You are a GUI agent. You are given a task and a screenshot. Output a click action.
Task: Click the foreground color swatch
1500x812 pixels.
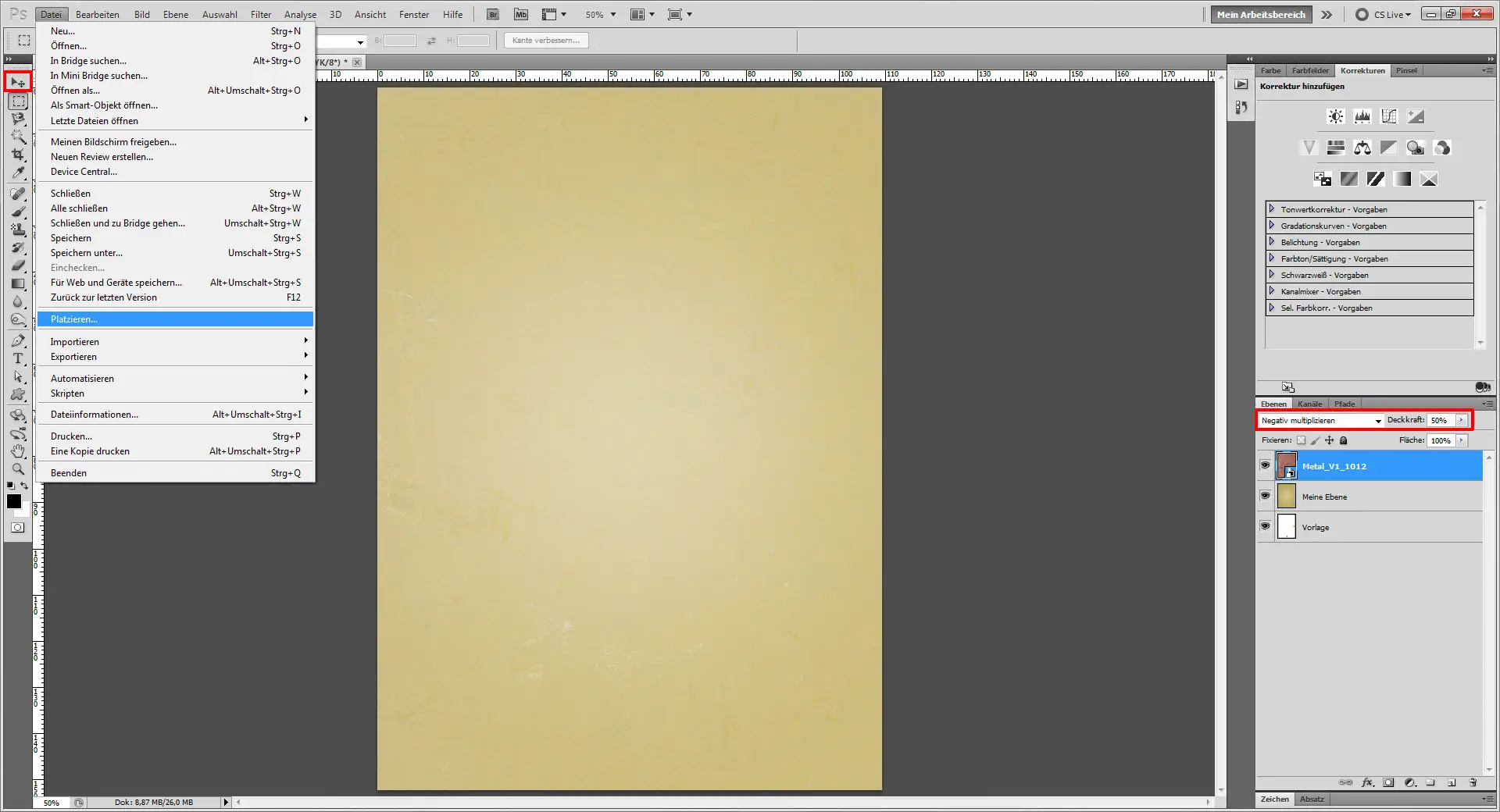pyautogui.click(x=13, y=501)
